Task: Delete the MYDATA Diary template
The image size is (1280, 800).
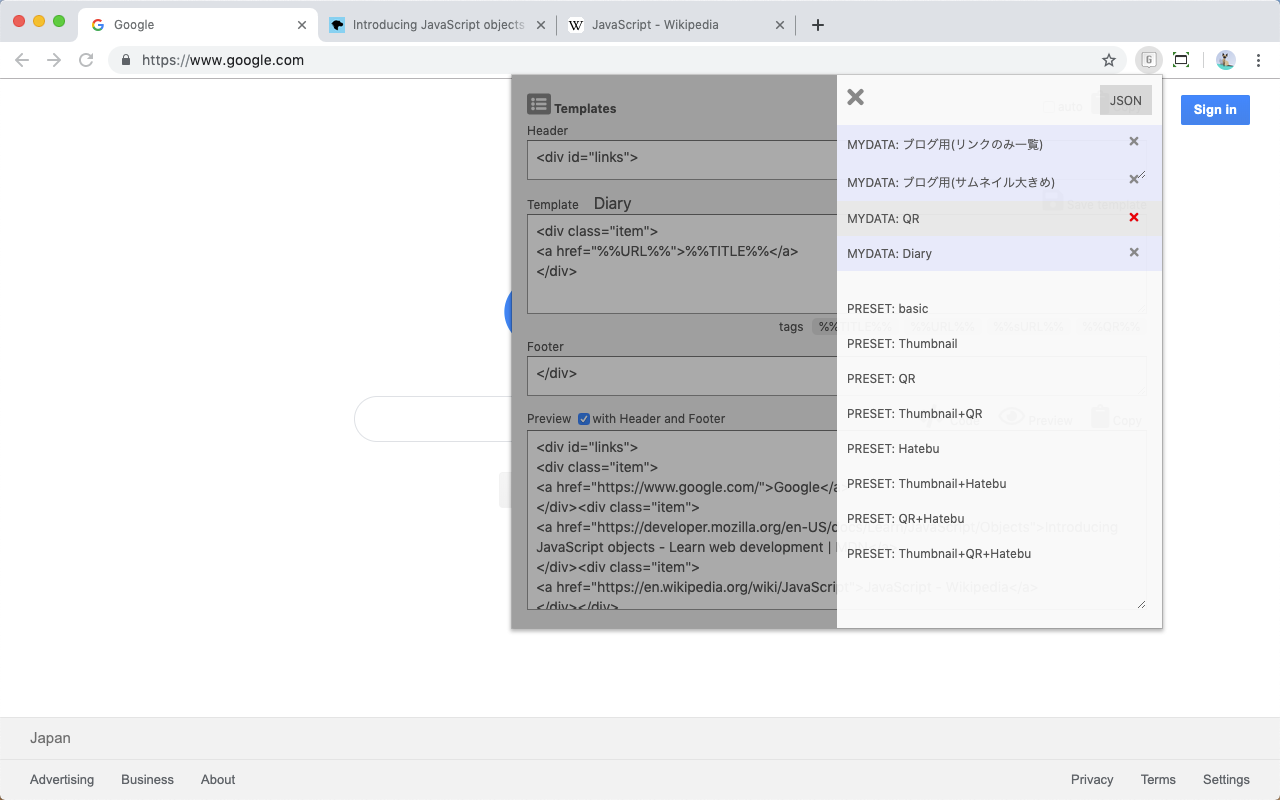Action: (1134, 252)
